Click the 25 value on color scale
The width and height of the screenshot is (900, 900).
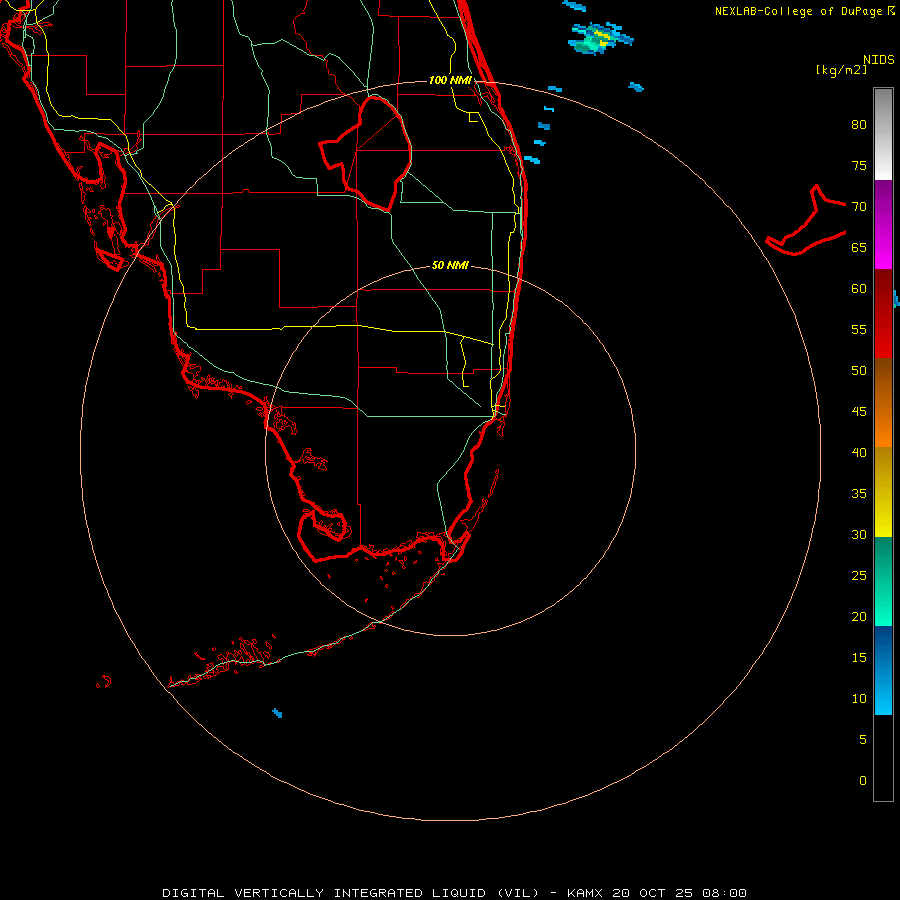[x=859, y=576]
